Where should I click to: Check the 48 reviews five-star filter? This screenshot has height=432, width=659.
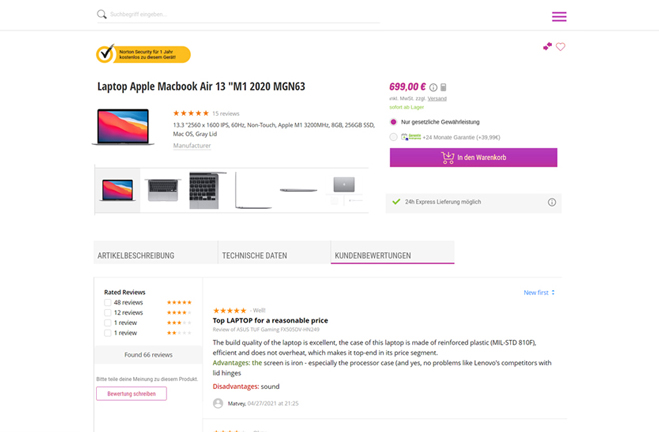pyautogui.click(x=108, y=302)
